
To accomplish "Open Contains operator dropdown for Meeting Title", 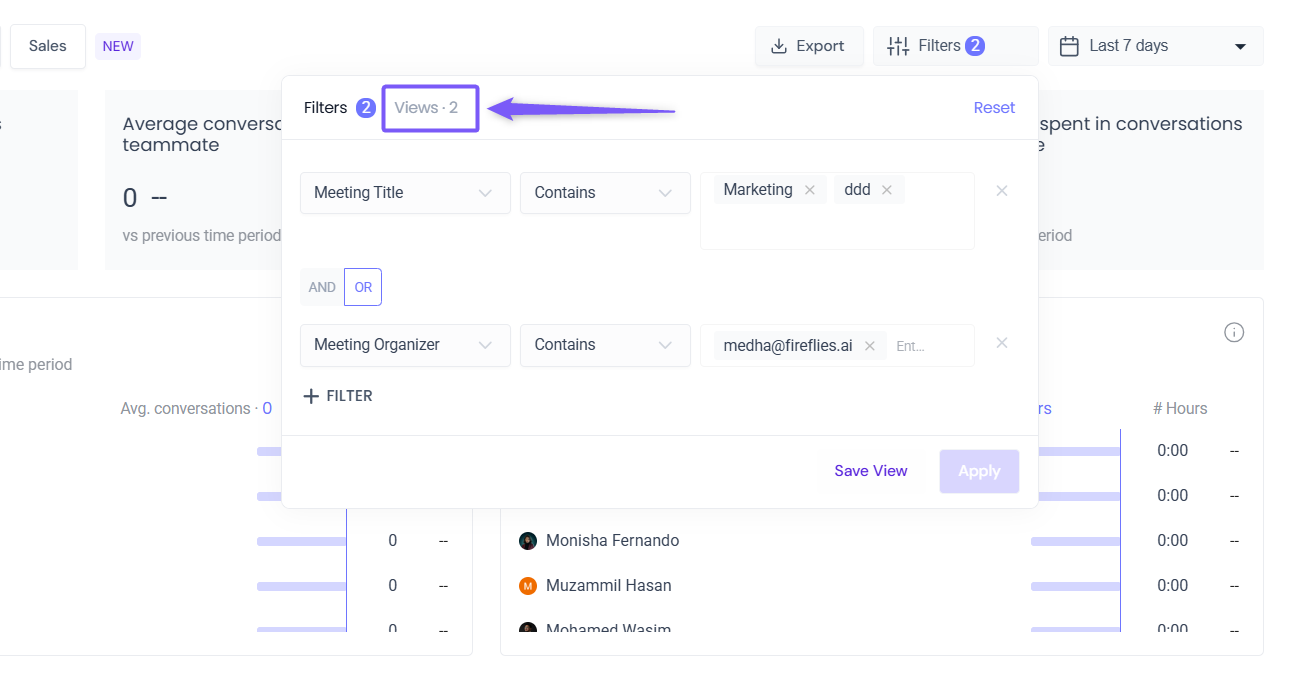I will tap(605, 193).
